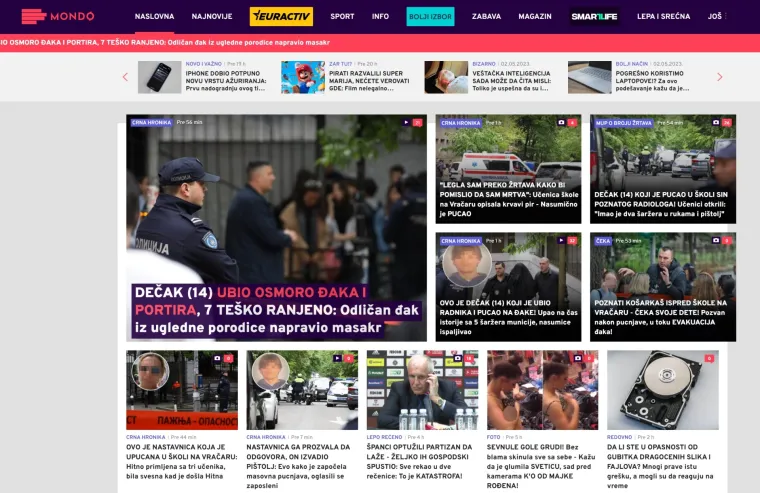
Task: Click 'MUP o broju žrtava' tag
Action: [624, 123]
